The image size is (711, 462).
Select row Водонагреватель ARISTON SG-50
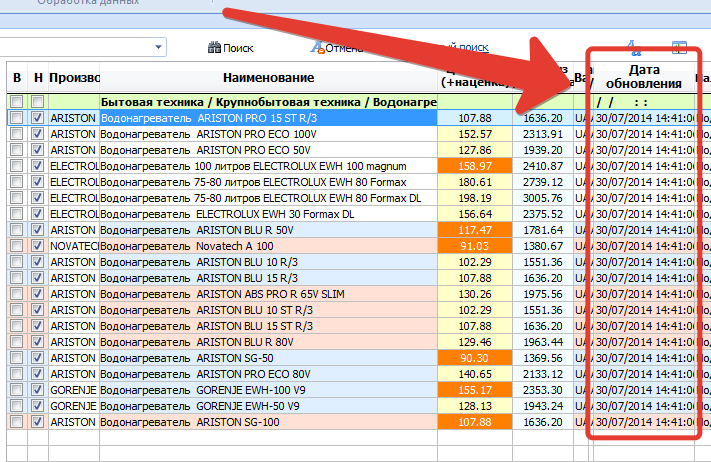[x=268, y=358]
